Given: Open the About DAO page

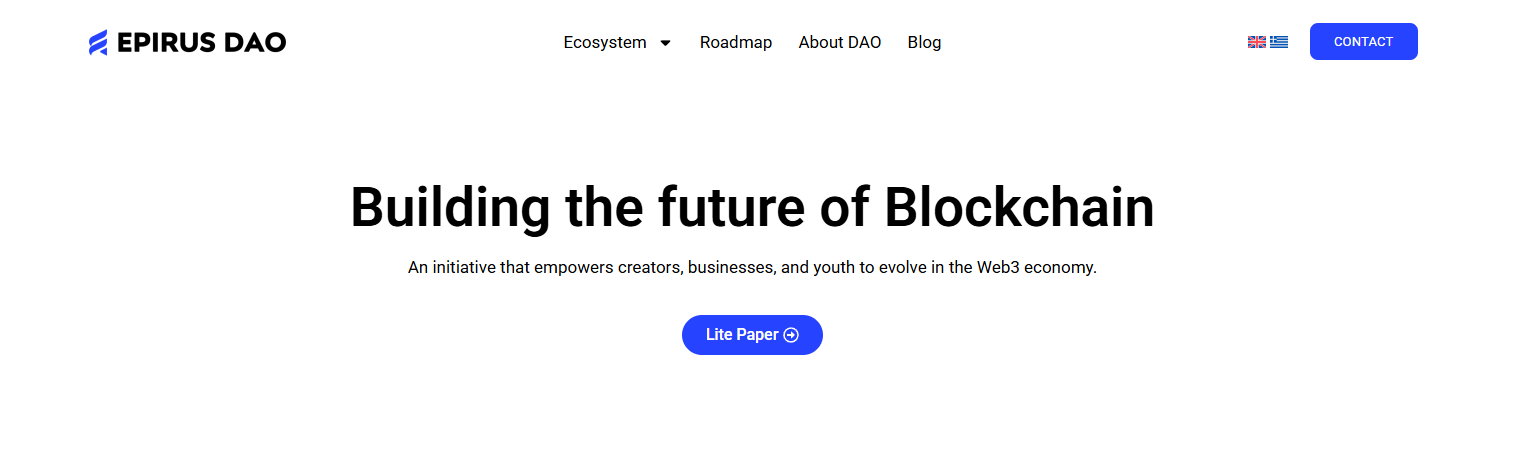Looking at the screenshot, I should click(x=840, y=42).
